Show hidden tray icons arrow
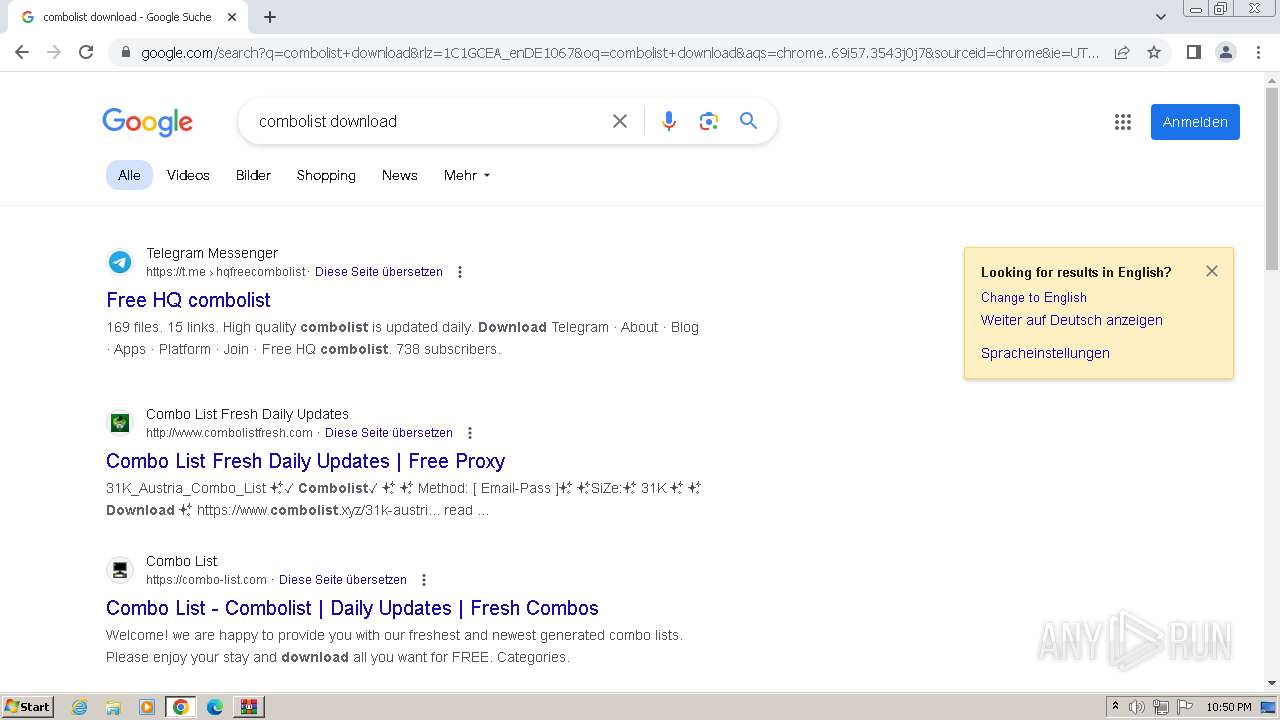This screenshot has height=720, width=1280. pyautogui.click(x=1115, y=707)
